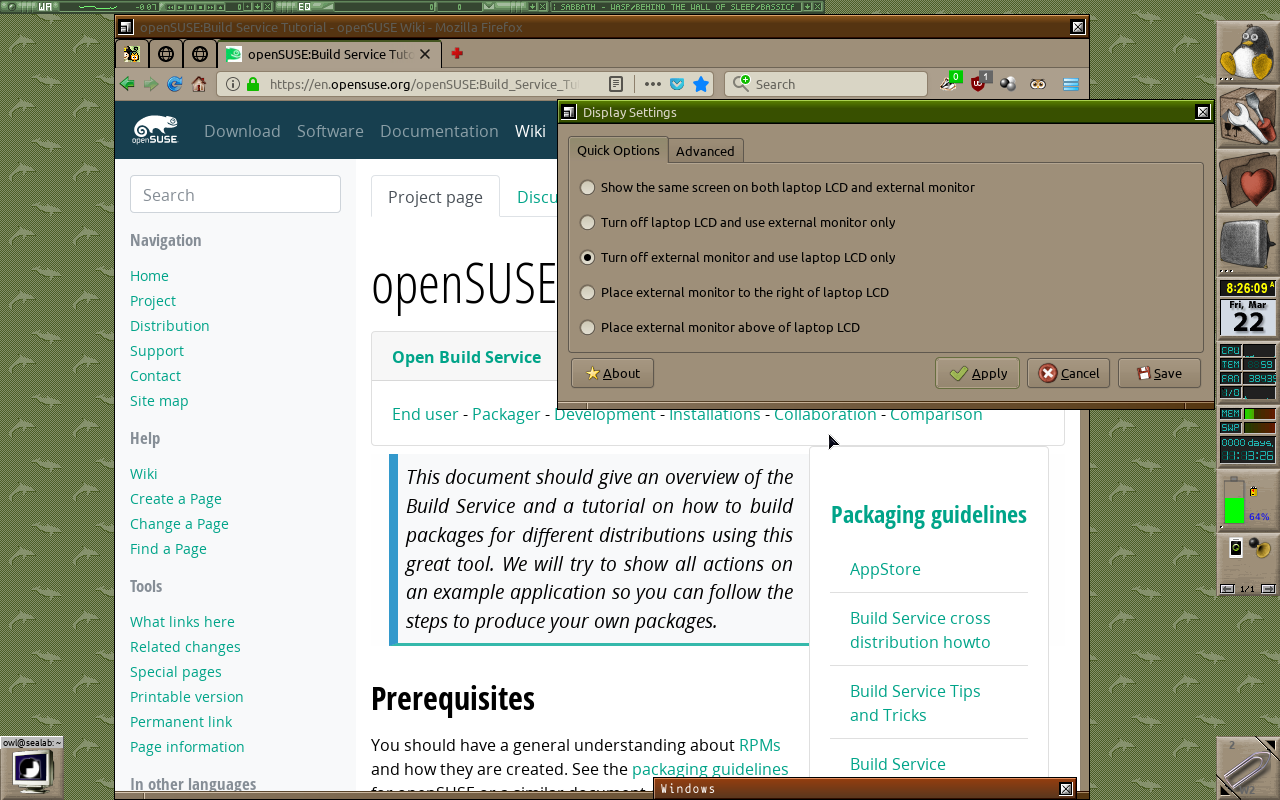Click the horn volume dockapp icon
This screenshot has height=800, width=1280.
1259,548
